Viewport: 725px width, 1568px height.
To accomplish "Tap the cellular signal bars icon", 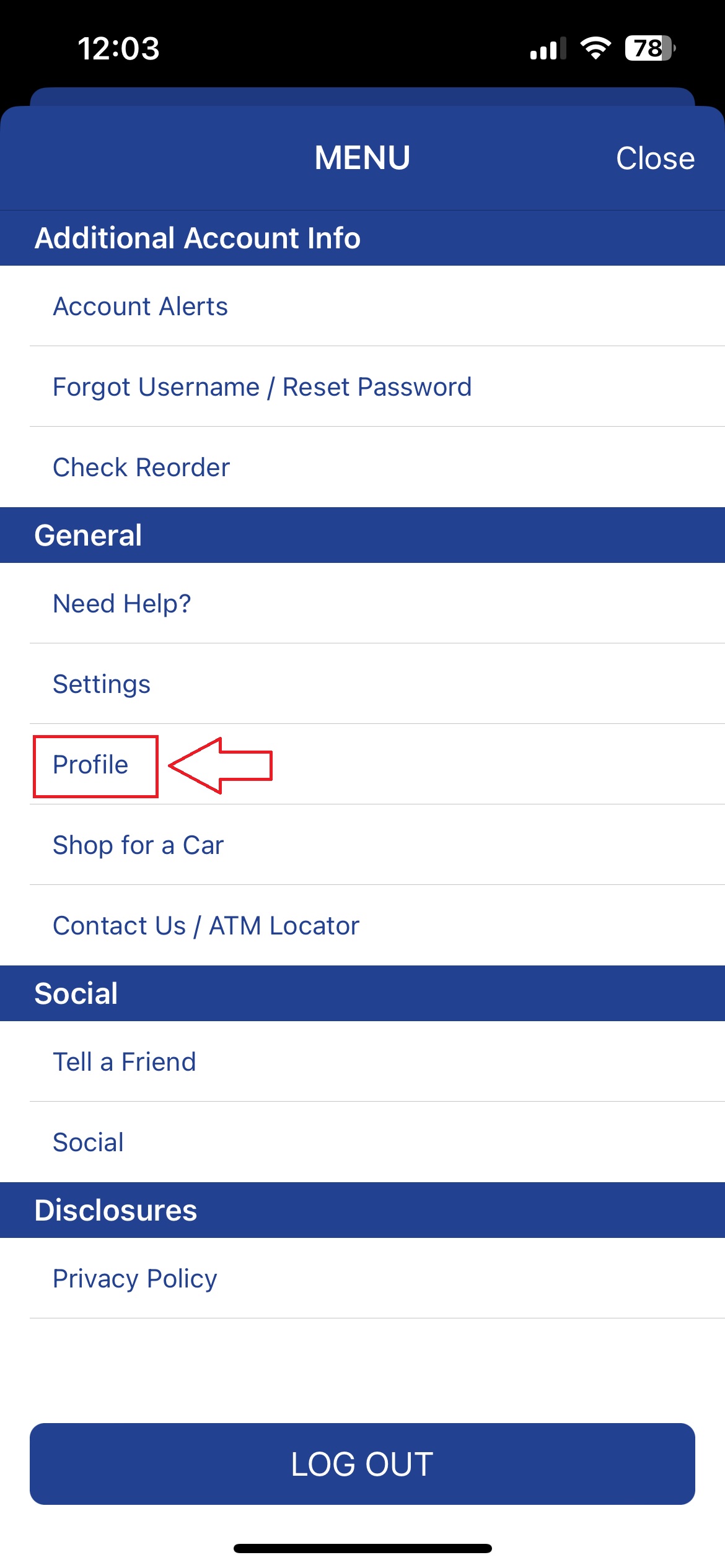I will tap(548, 48).
